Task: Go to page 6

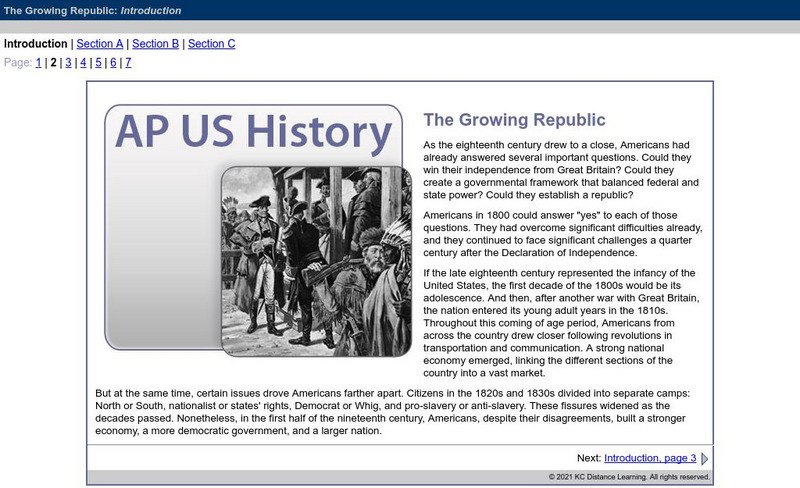Action: [x=113, y=63]
